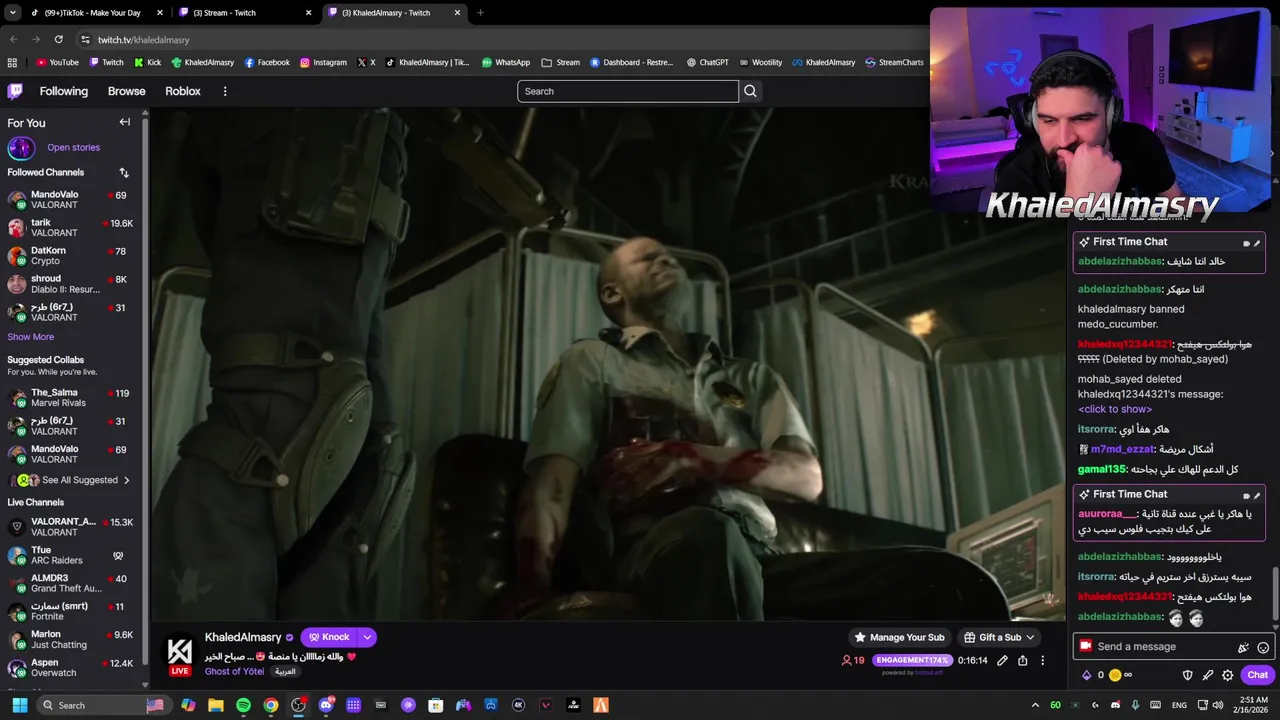
Task: Click the Twitch search field
Action: tap(628, 91)
